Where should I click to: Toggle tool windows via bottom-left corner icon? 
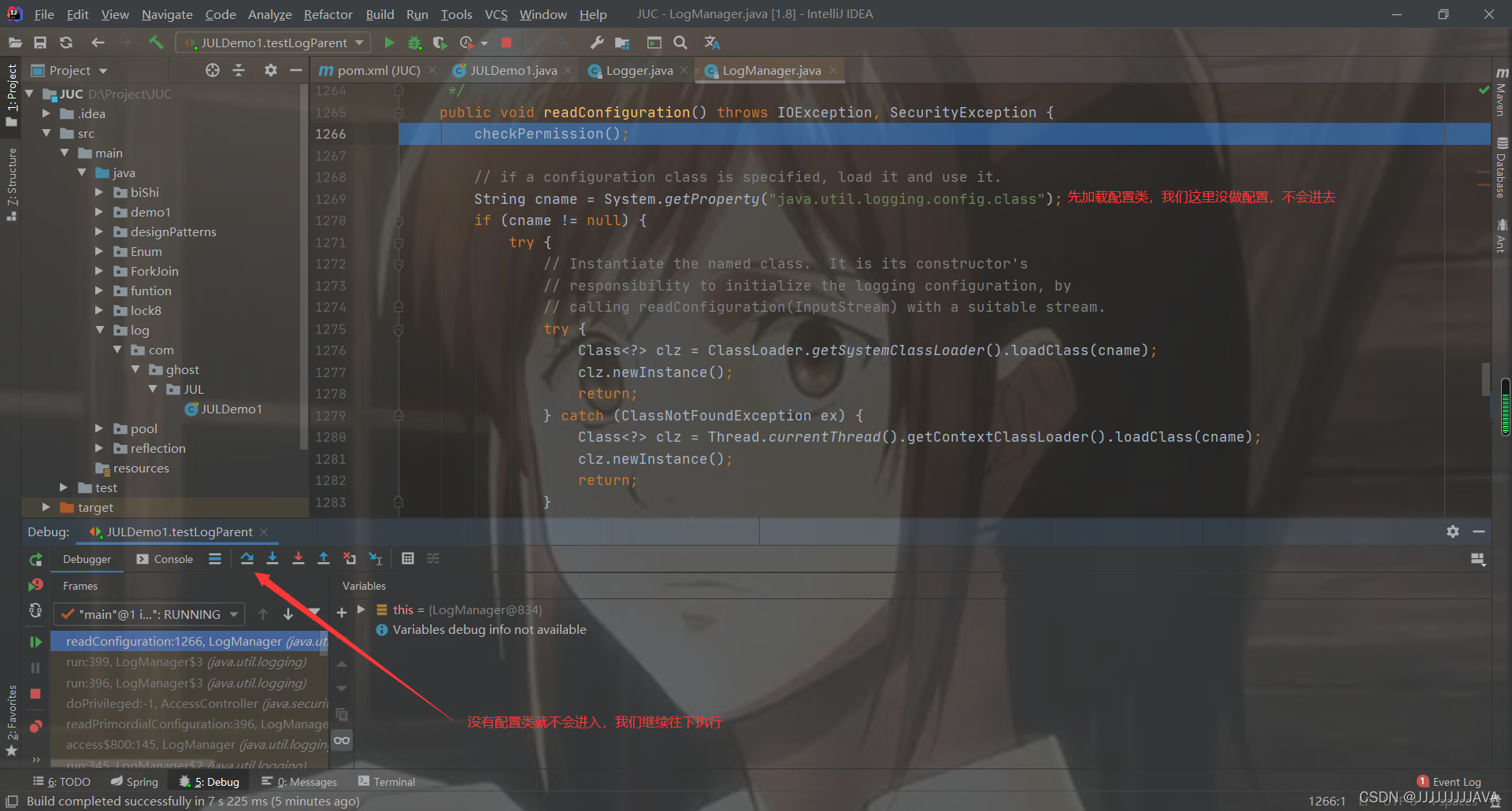[12, 801]
